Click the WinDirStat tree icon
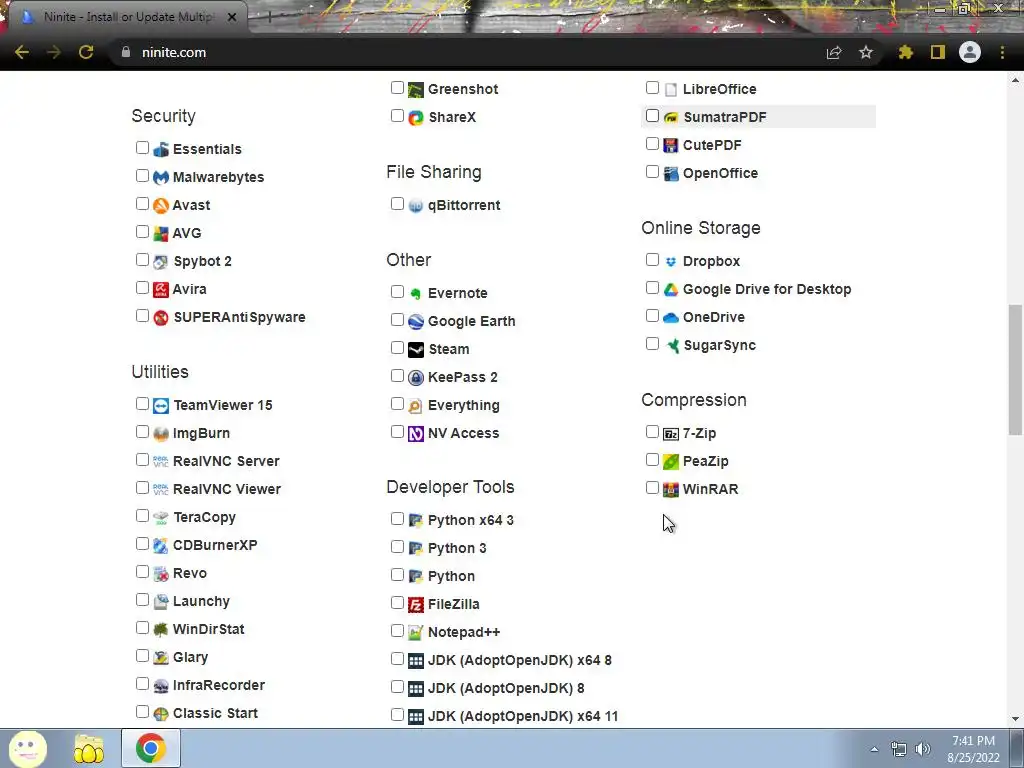 (161, 630)
